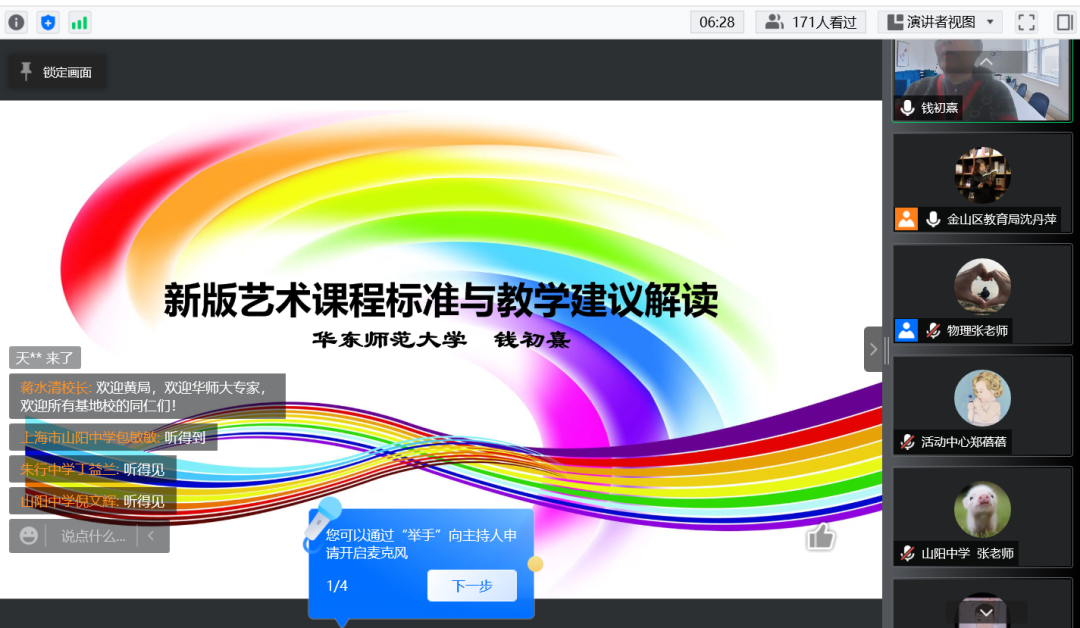1080x628 pixels.
Task: Click the 说点什么 chat input field
Action: (x=95, y=536)
